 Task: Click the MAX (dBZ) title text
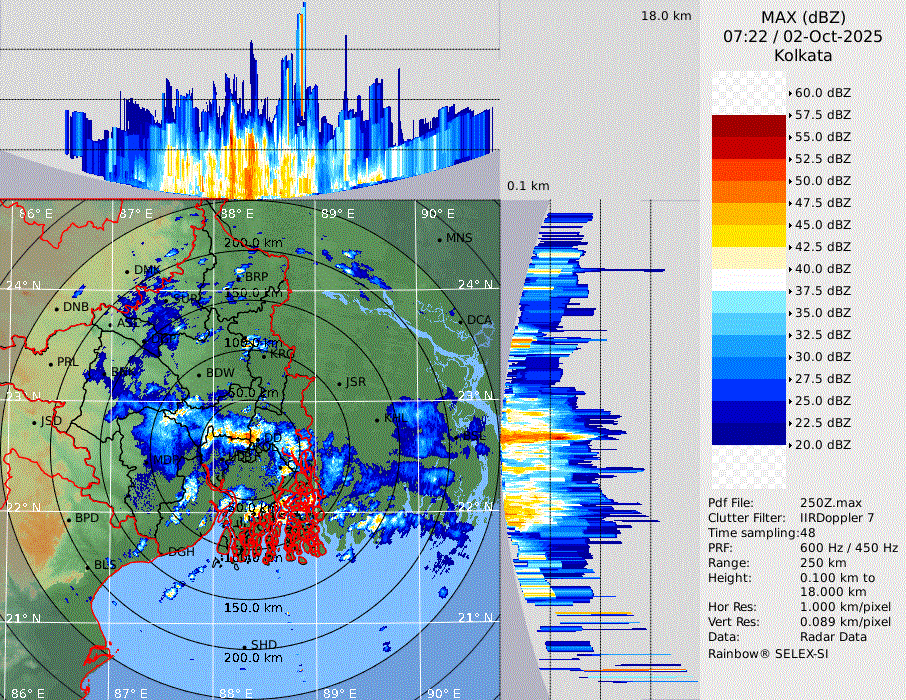tap(803, 17)
